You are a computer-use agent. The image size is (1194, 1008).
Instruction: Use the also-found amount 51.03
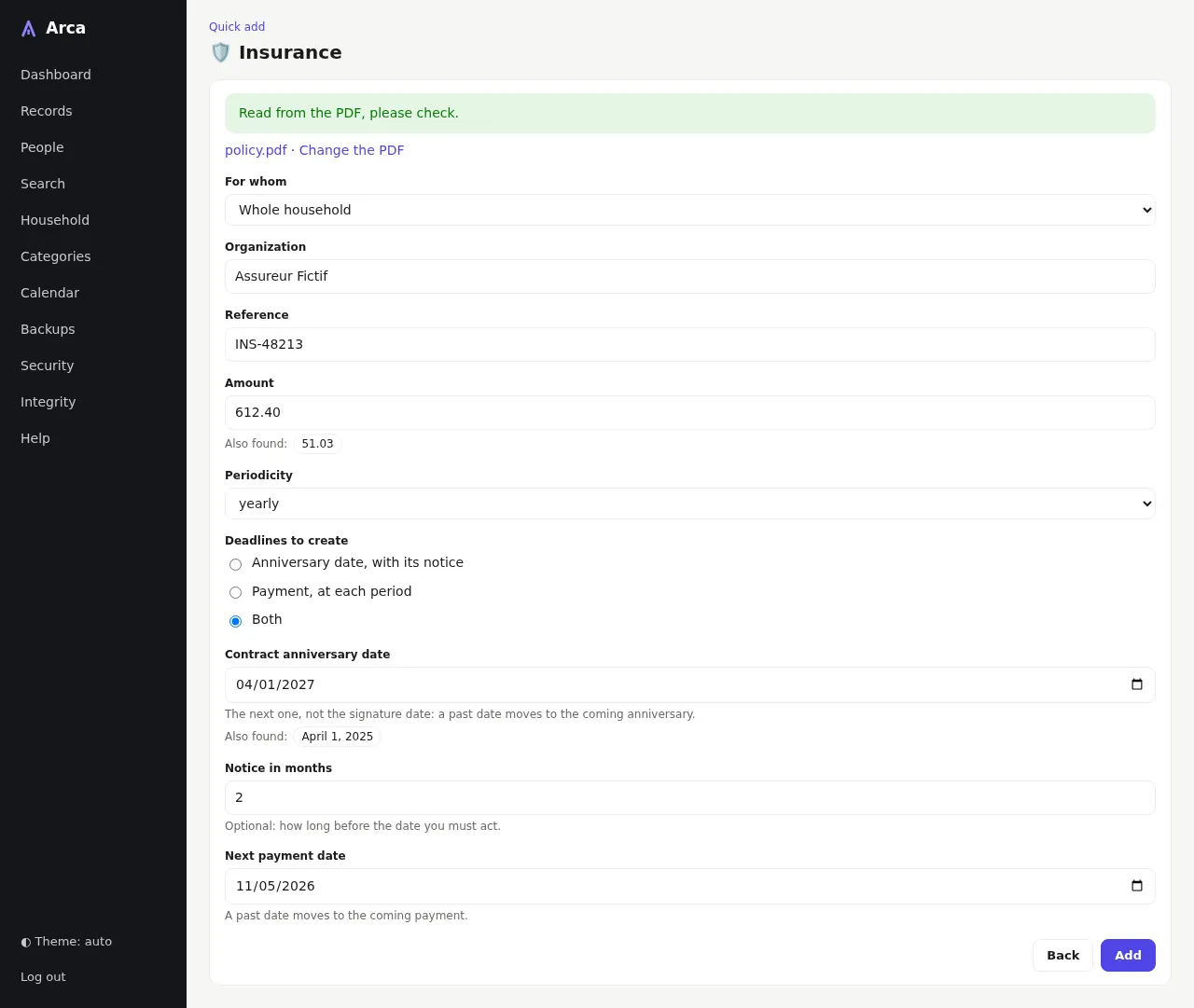pos(317,444)
